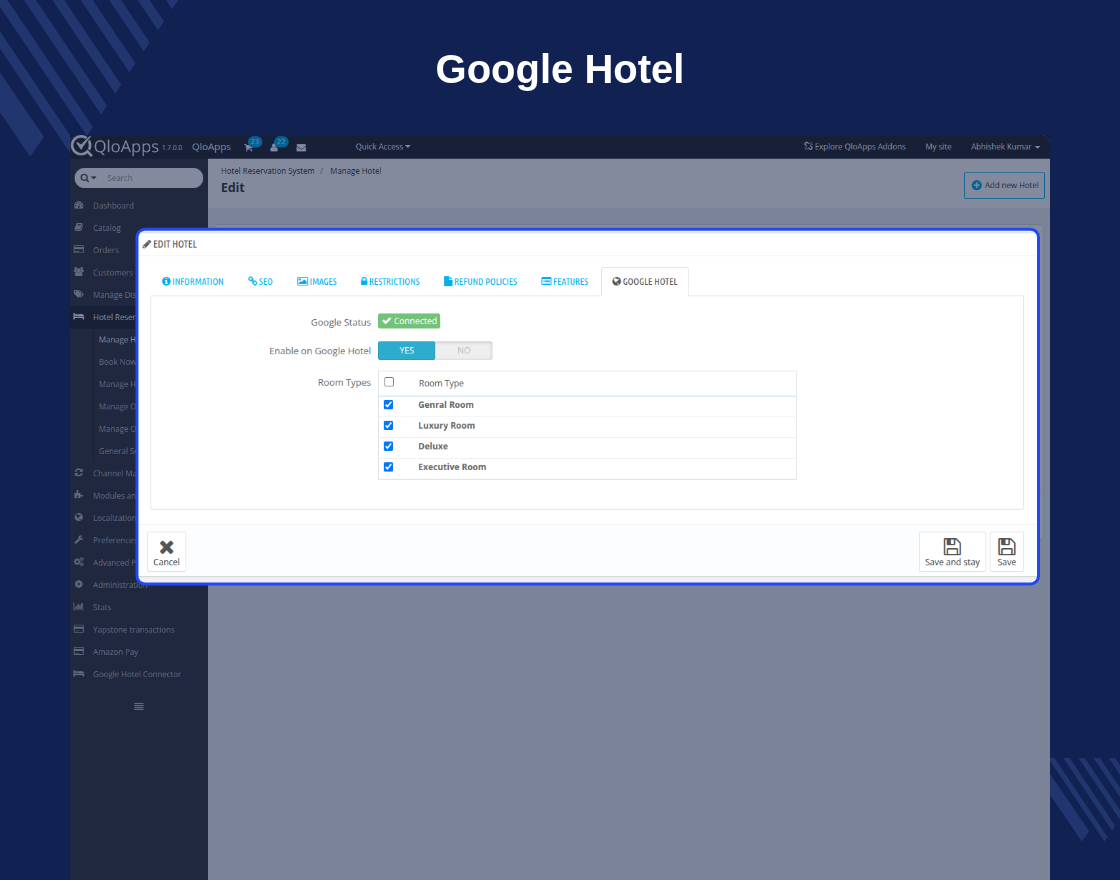
Task: Click the Preferences wrench icon
Action: pyautogui.click(x=79, y=540)
